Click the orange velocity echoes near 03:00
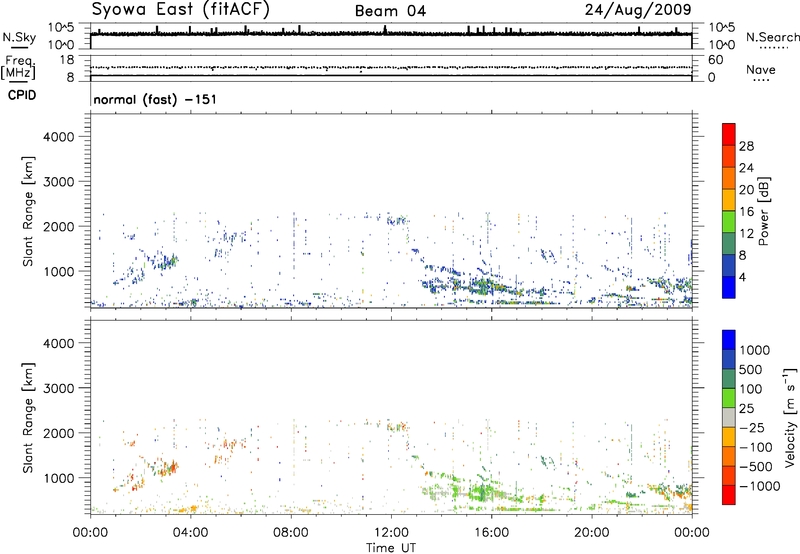The width and height of the screenshot is (800, 554). pyautogui.click(x=166, y=468)
